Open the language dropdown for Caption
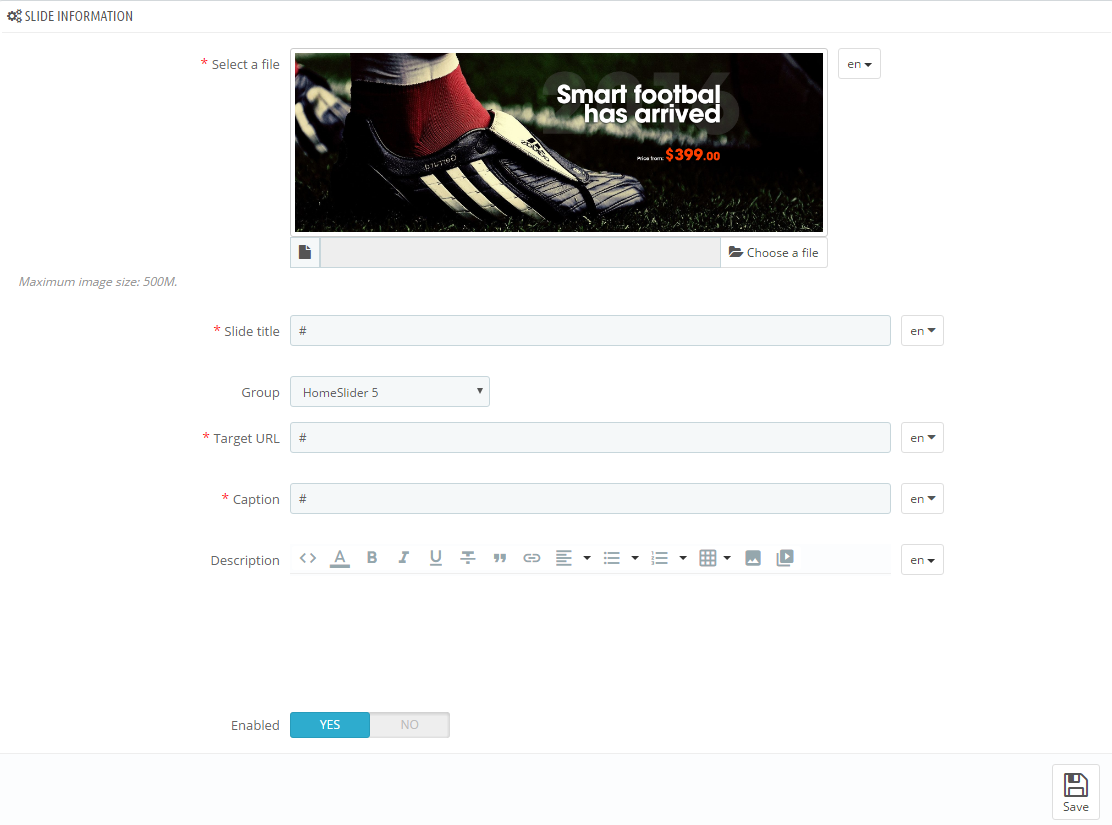This screenshot has height=825, width=1112. pos(922,499)
